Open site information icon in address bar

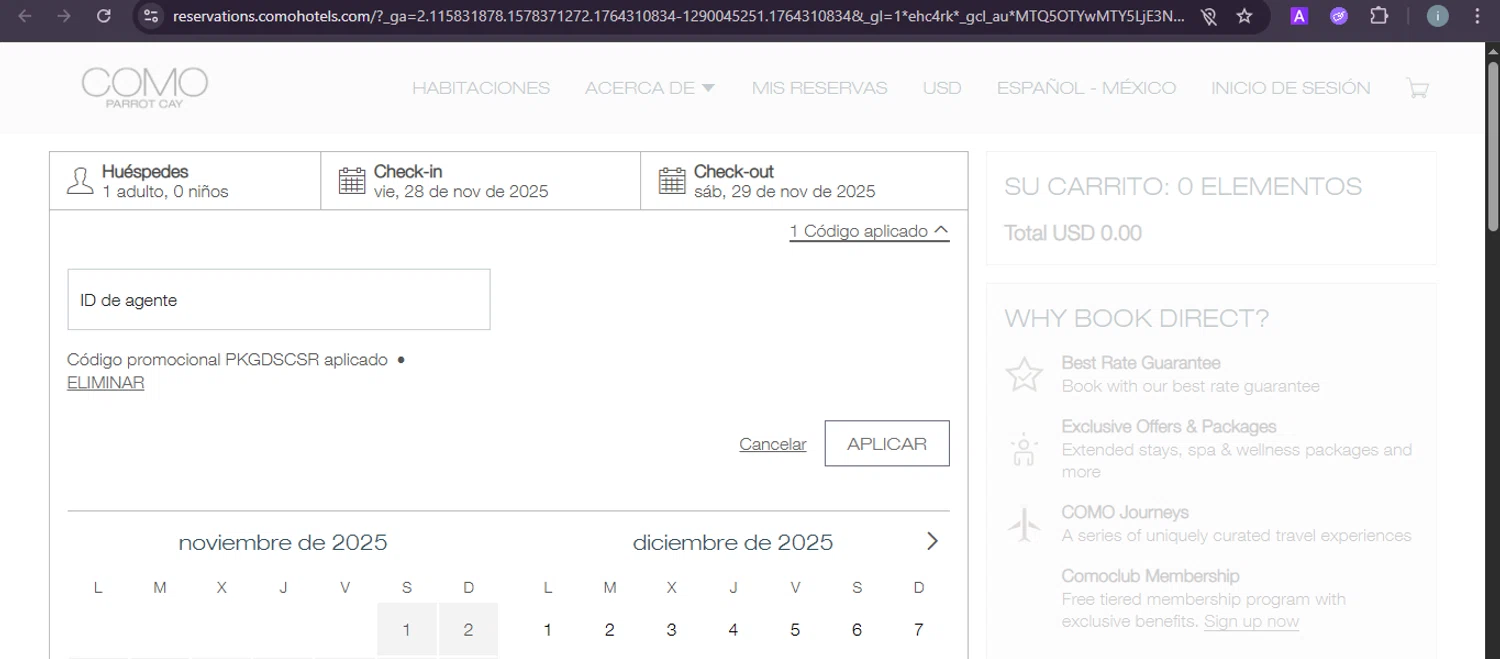point(151,16)
